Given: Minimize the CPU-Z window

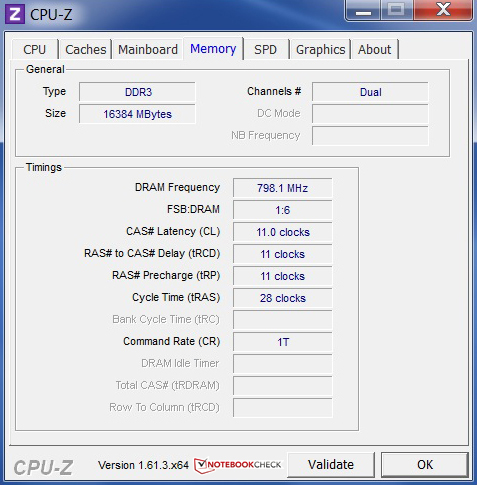Looking at the screenshot, I should 363,10.
